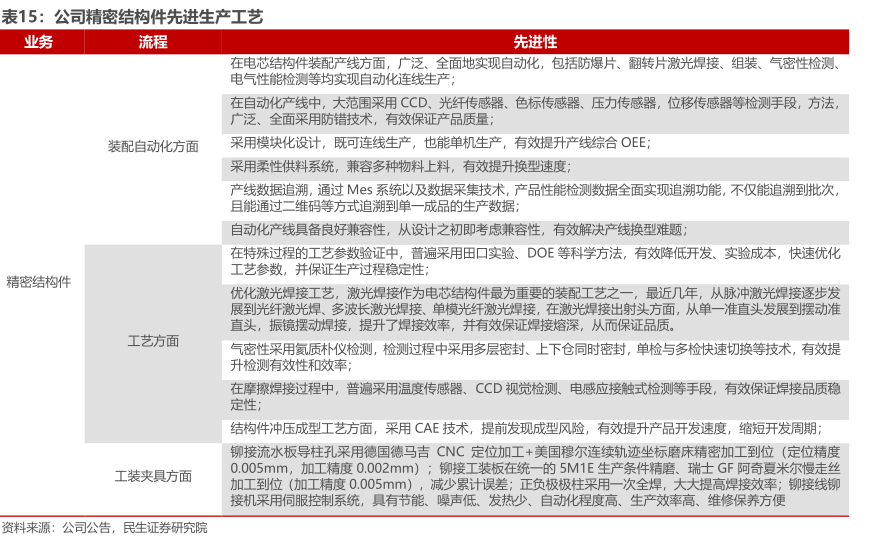Click the 采用模块化设计 row text
Image resolution: width=869 pixels, height=547 pixels.
click(440, 142)
